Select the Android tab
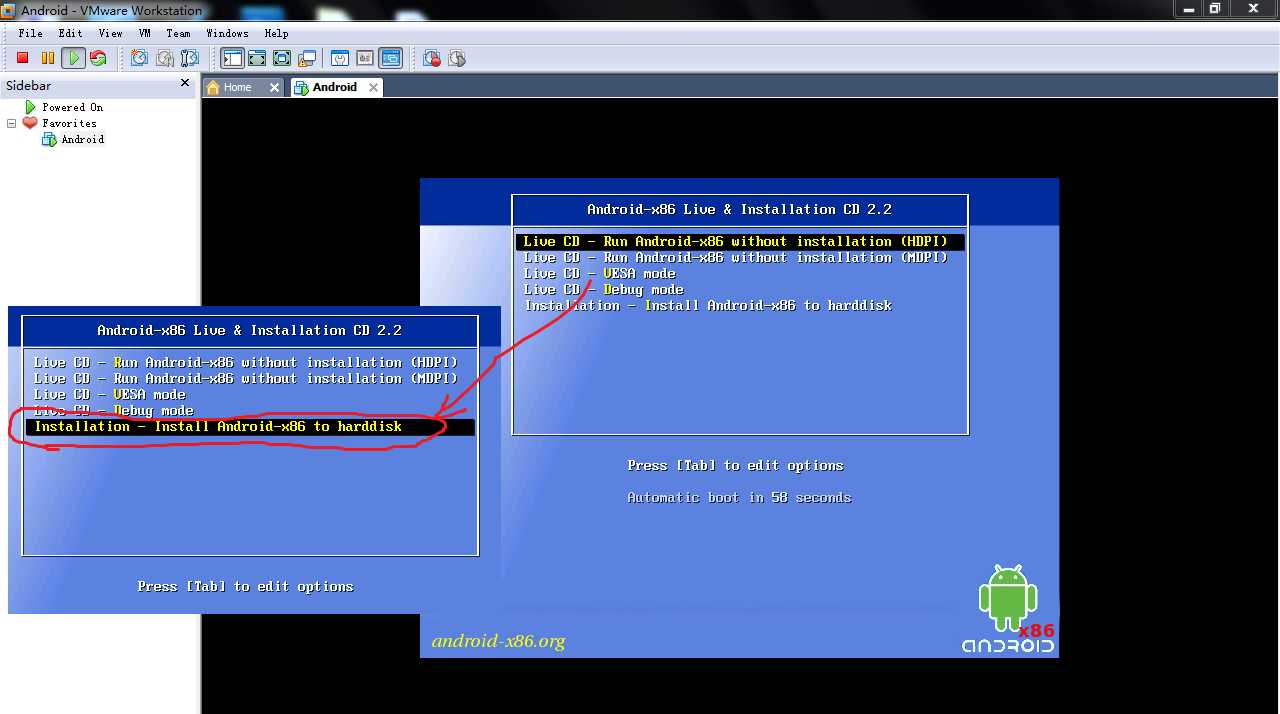This screenshot has width=1280, height=714. tap(334, 87)
